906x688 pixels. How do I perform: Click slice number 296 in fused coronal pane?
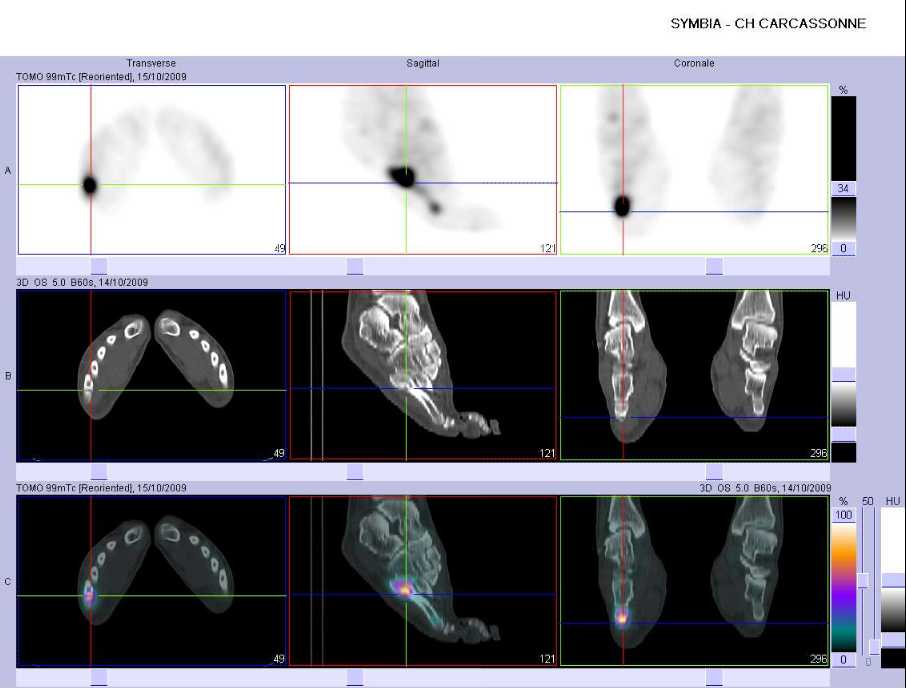[819, 659]
